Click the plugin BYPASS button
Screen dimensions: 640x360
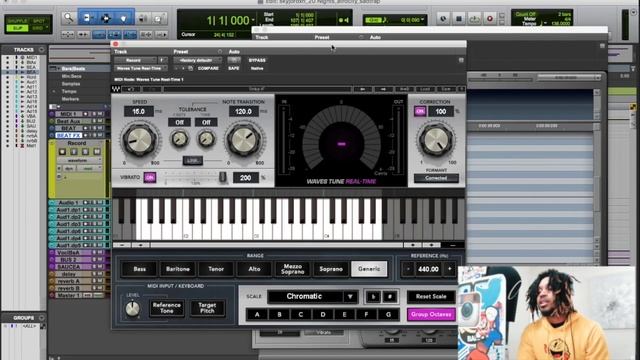pyautogui.click(x=257, y=60)
